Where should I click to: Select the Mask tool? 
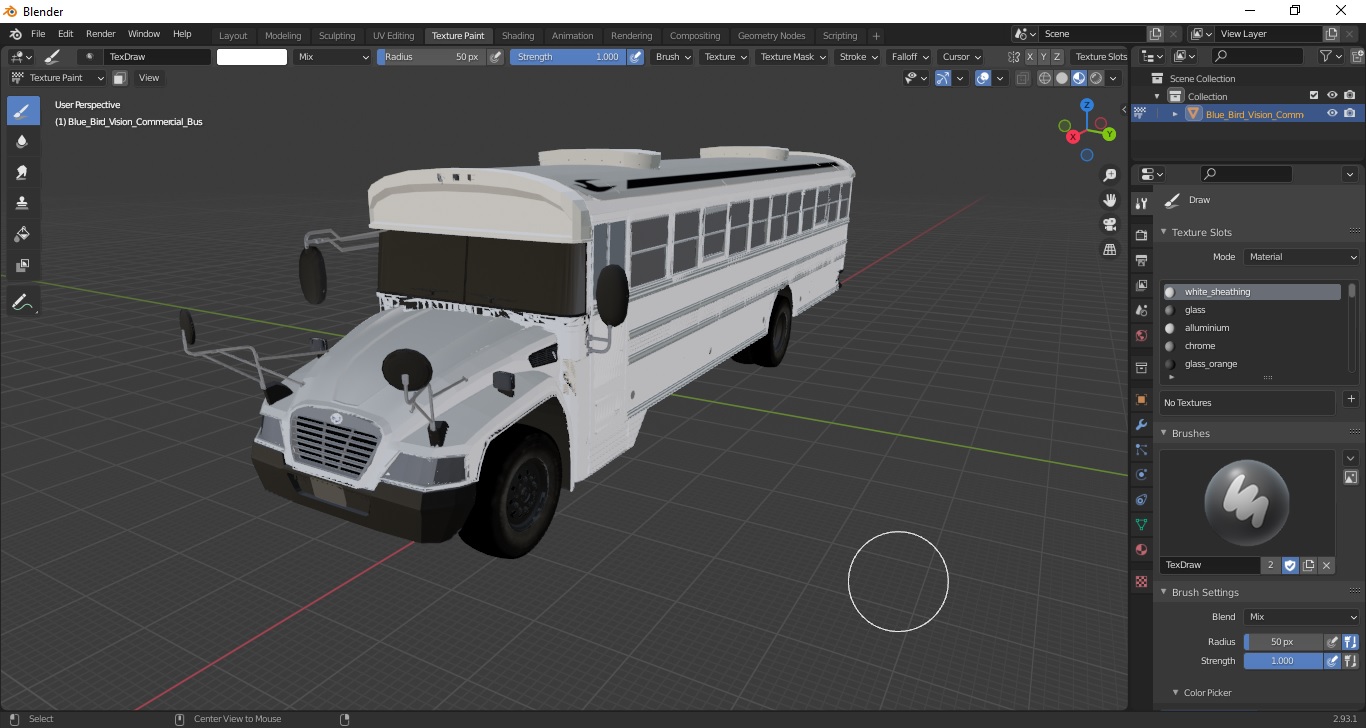coord(23,266)
